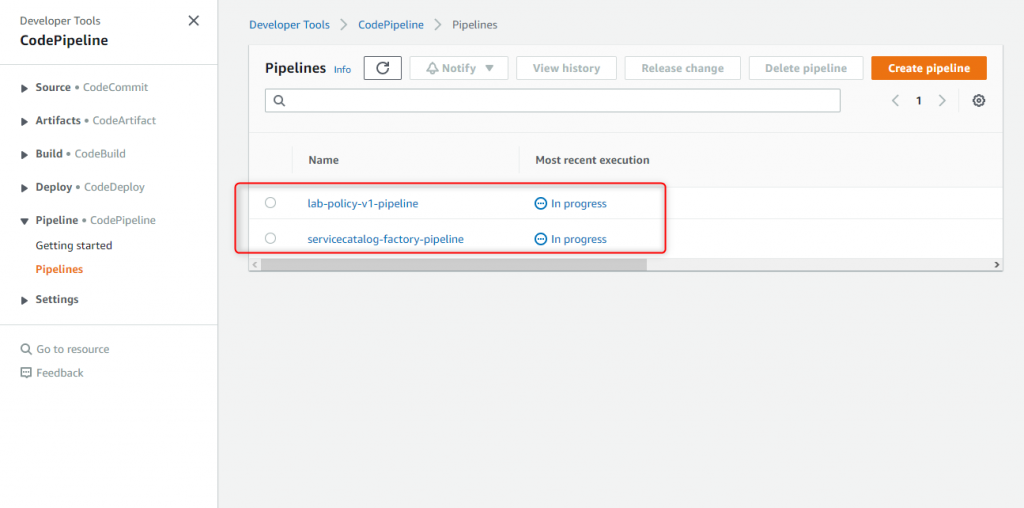Click the horizontal scrollbar under the table

[453, 264]
